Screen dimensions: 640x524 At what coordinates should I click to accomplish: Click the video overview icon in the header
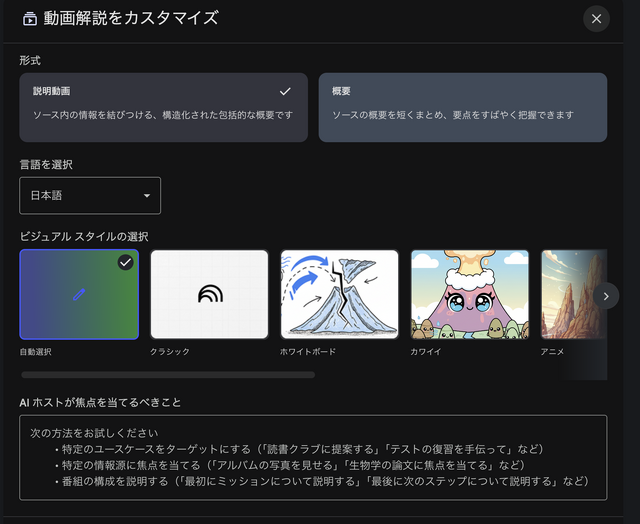click(x=30, y=18)
